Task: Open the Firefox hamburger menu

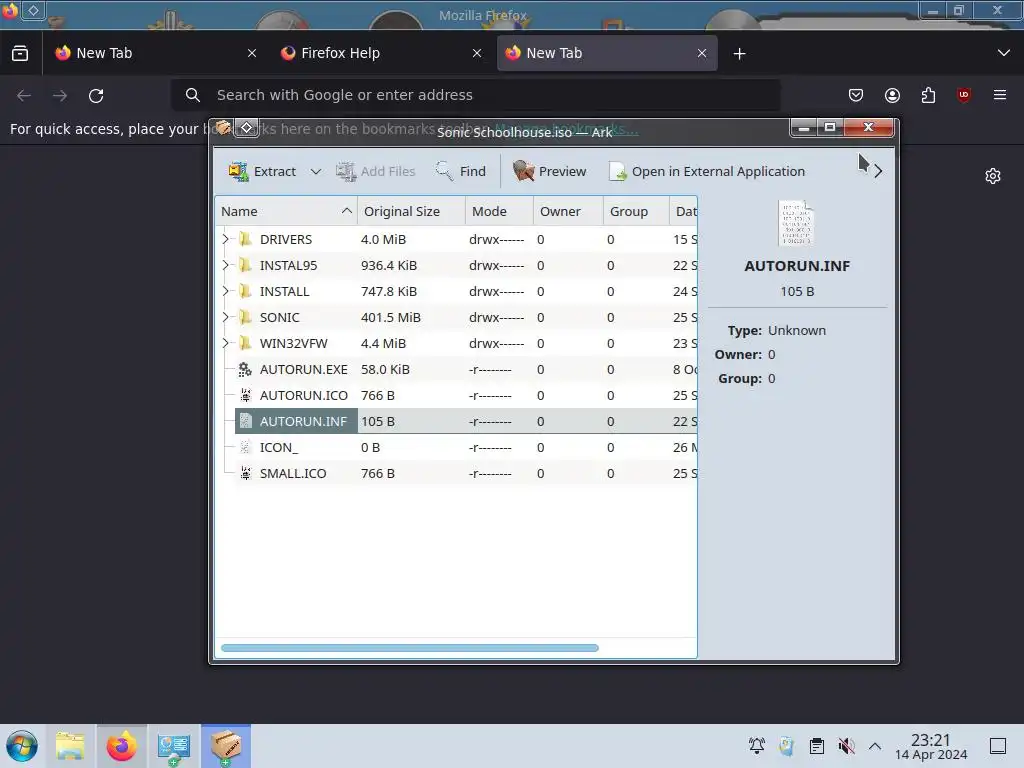Action: [x=1000, y=95]
